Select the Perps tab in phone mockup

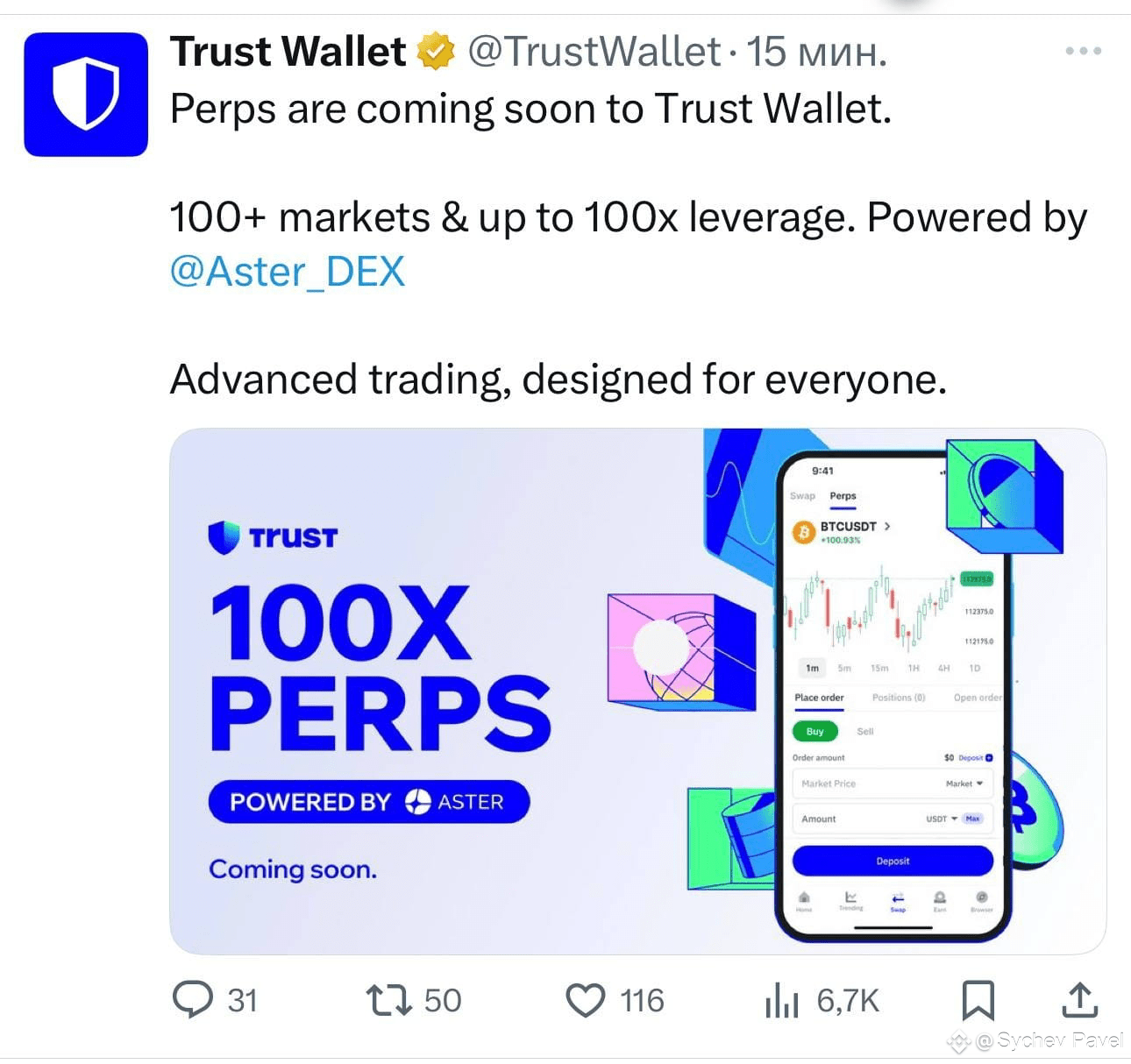843,496
